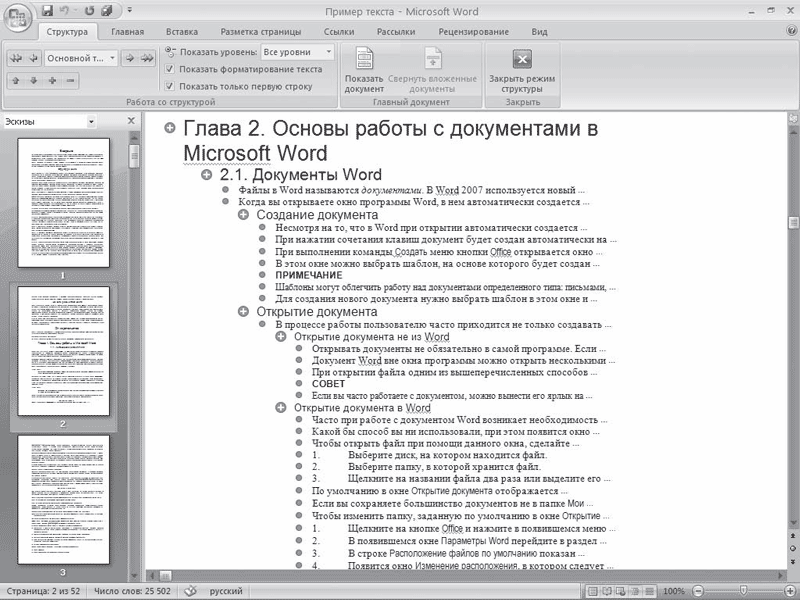
Task: Switch to the Главная tab
Action: point(128,32)
